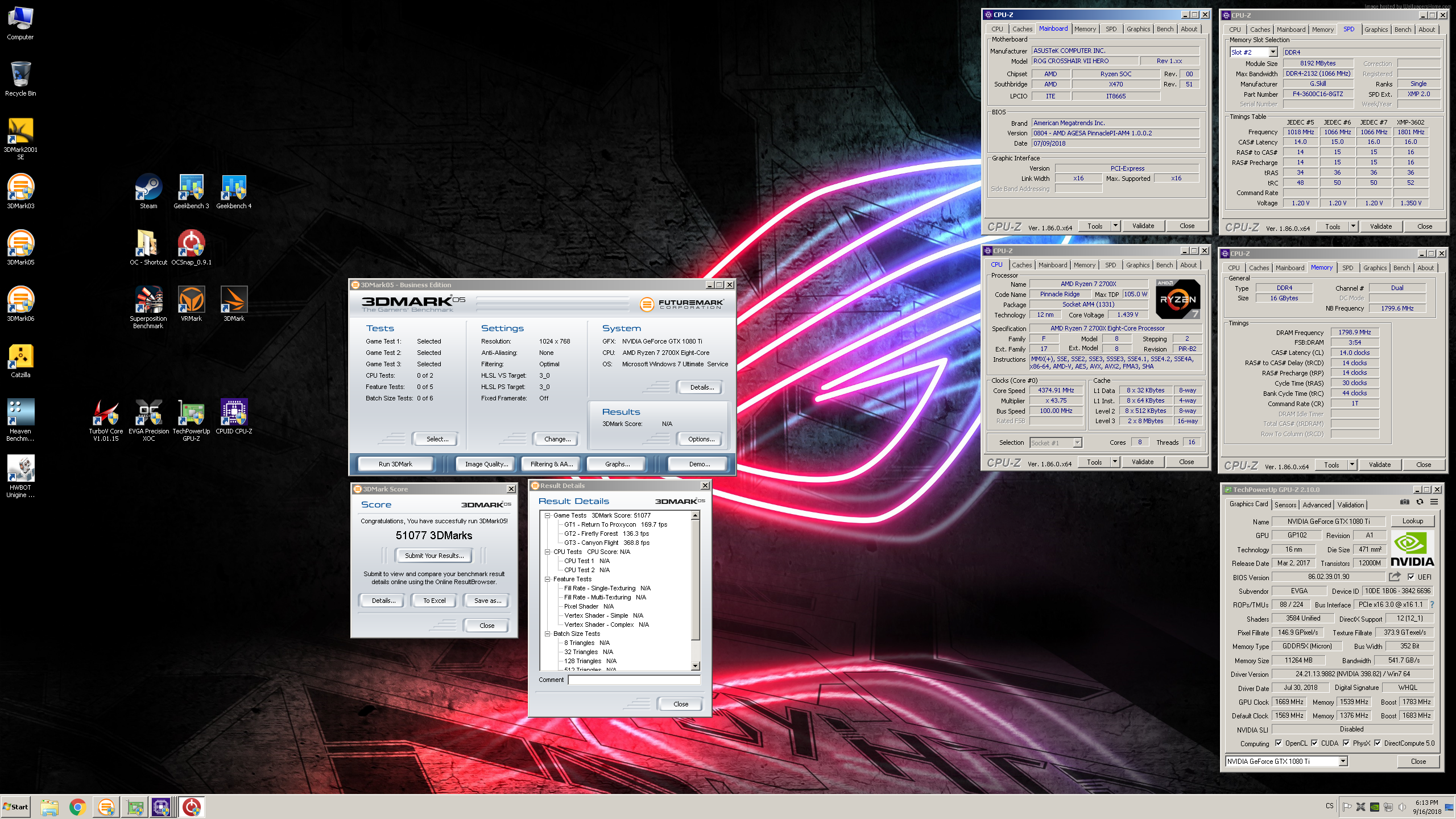Switch to the Validation tab in GPU-Z
This screenshot has width=1456, height=819.
tap(1351, 504)
